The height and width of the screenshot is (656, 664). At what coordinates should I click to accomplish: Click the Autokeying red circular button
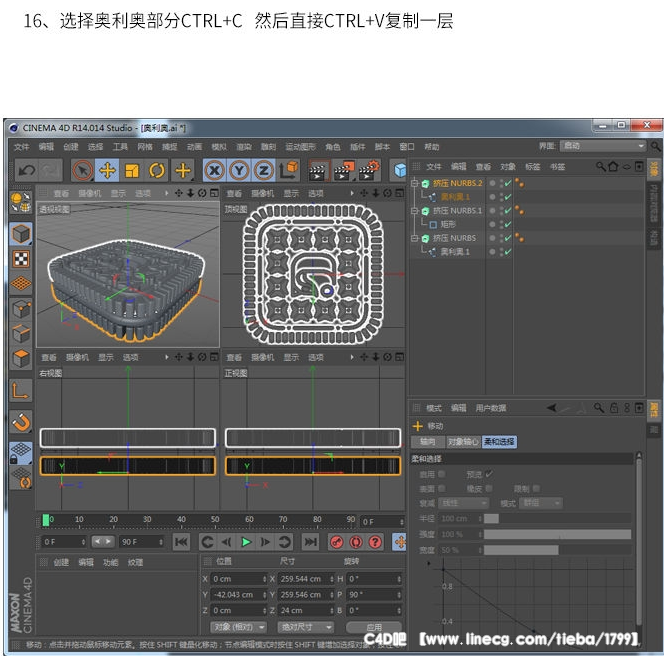pos(356,542)
